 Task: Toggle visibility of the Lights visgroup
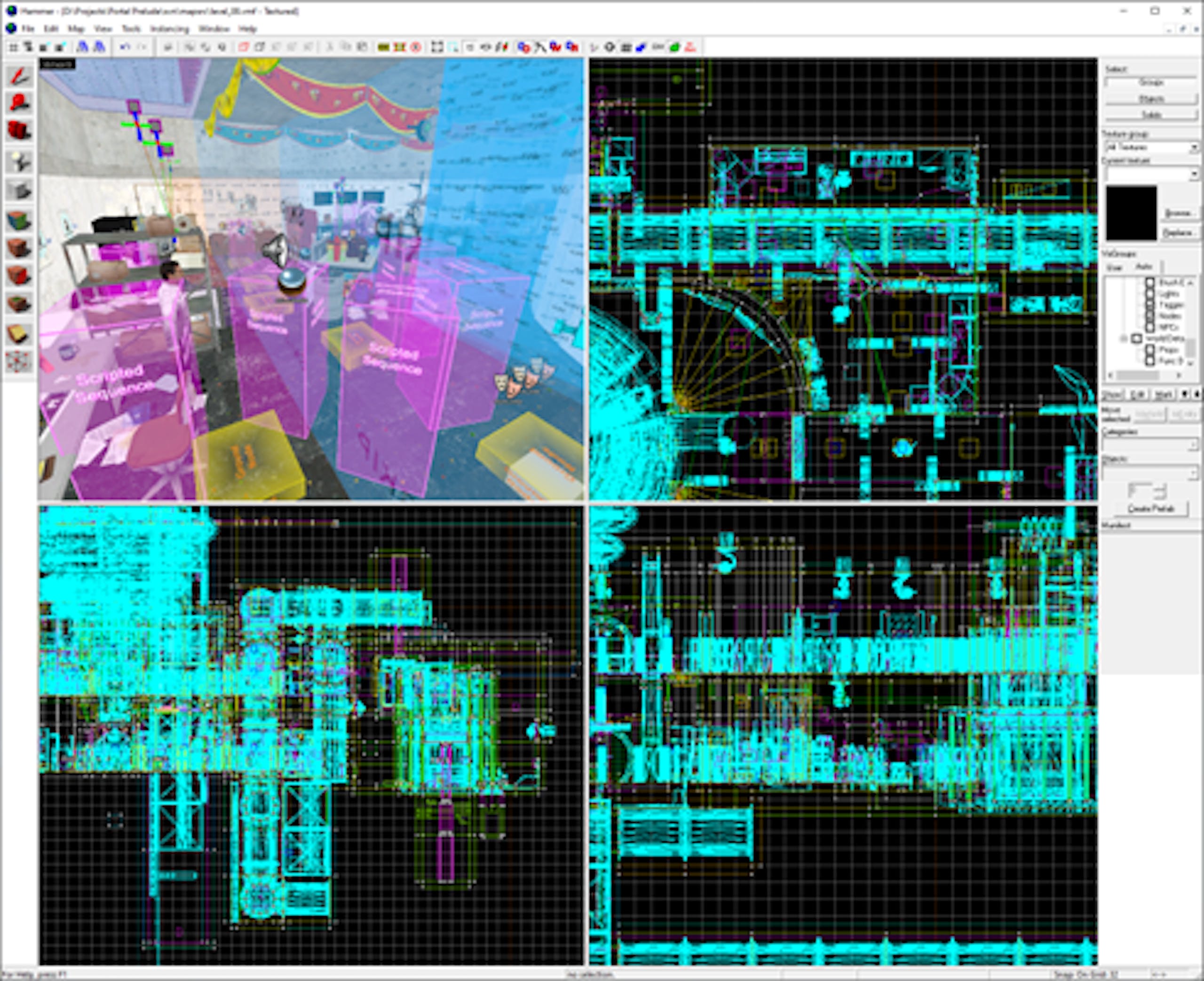pyautogui.click(x=1150, y=294)
